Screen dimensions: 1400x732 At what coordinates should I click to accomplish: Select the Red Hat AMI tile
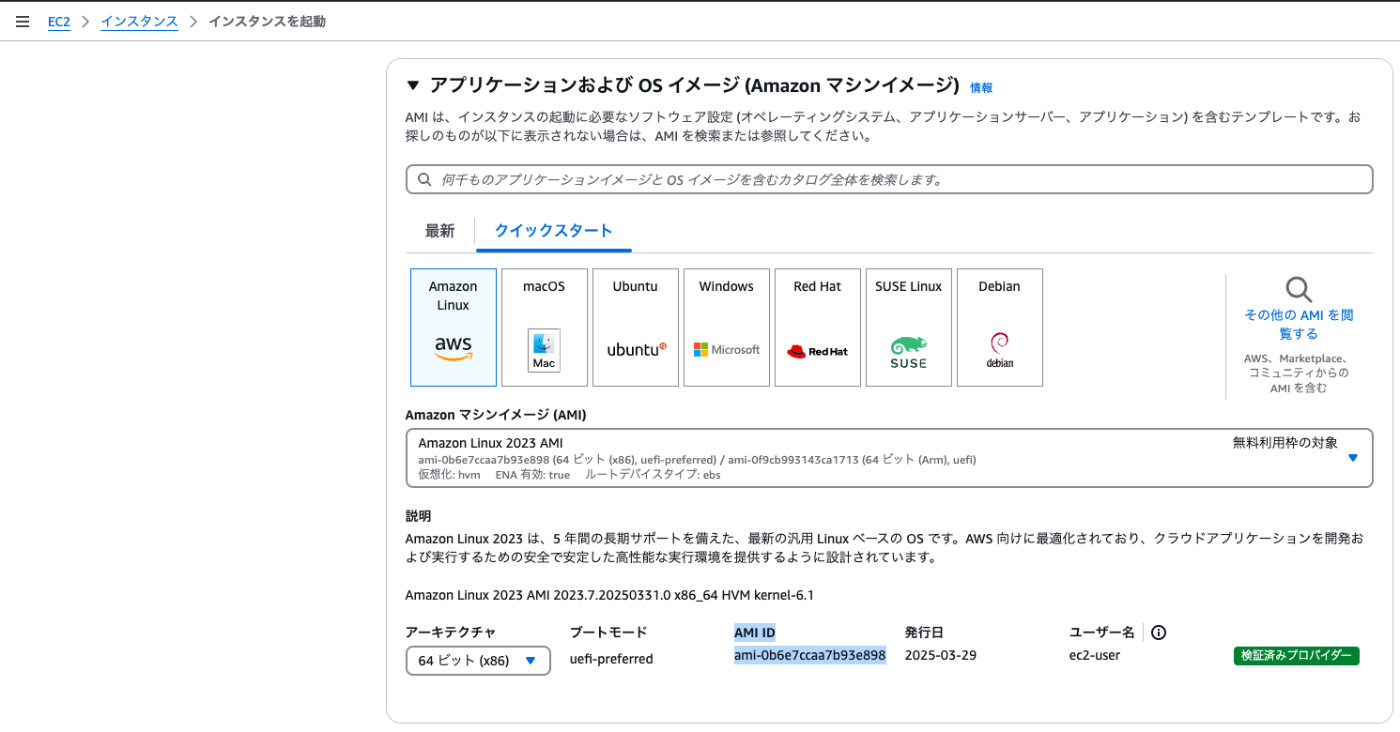click(817, 327)
